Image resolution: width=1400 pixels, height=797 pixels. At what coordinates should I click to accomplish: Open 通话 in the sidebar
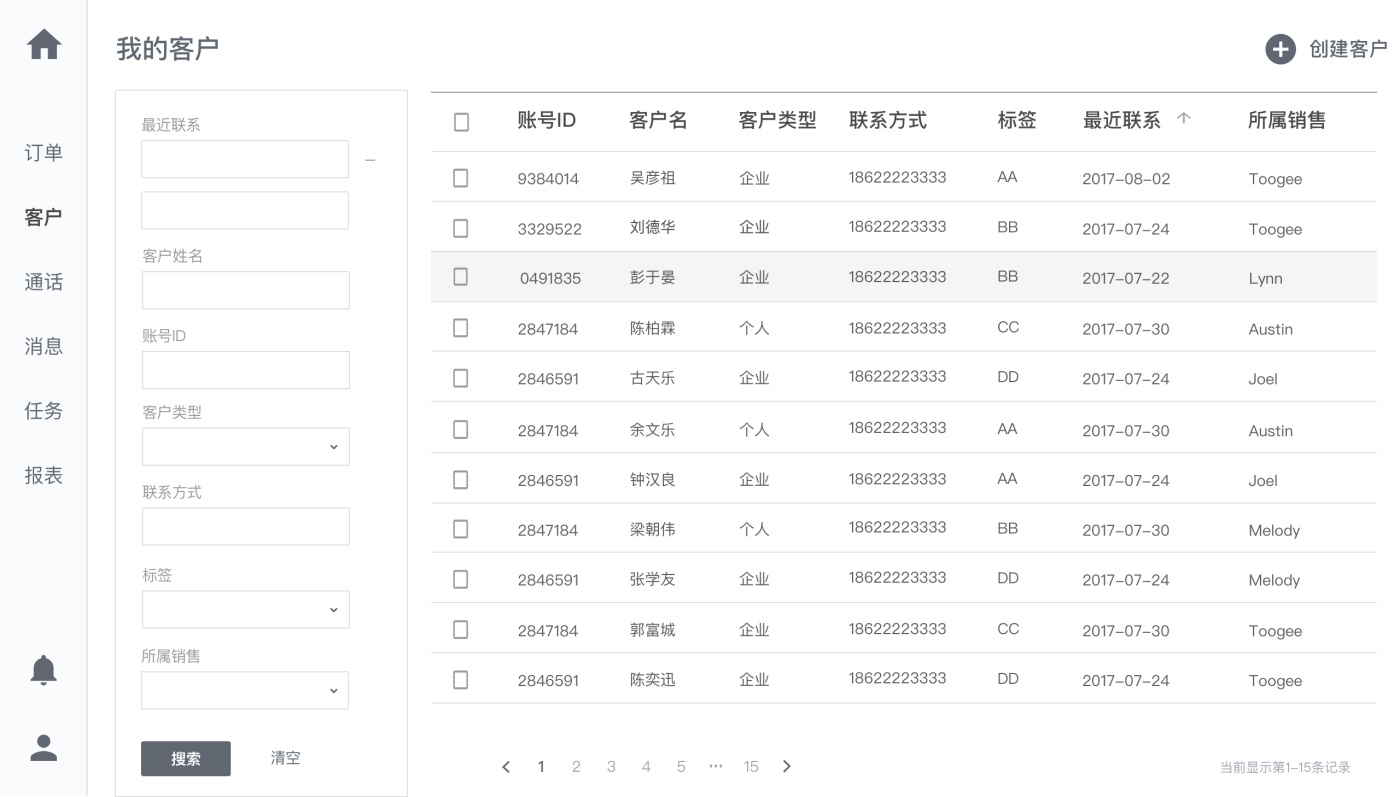pyautogui.click(x=43, y=282)
